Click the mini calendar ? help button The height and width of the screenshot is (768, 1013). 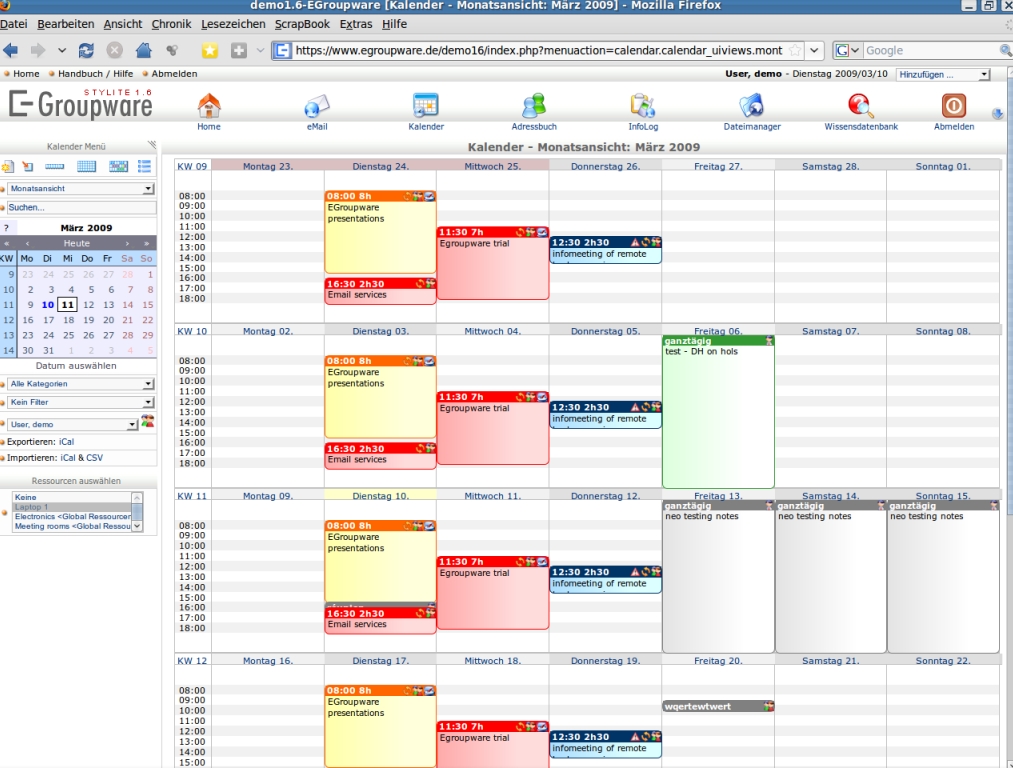tap(6, 228)
